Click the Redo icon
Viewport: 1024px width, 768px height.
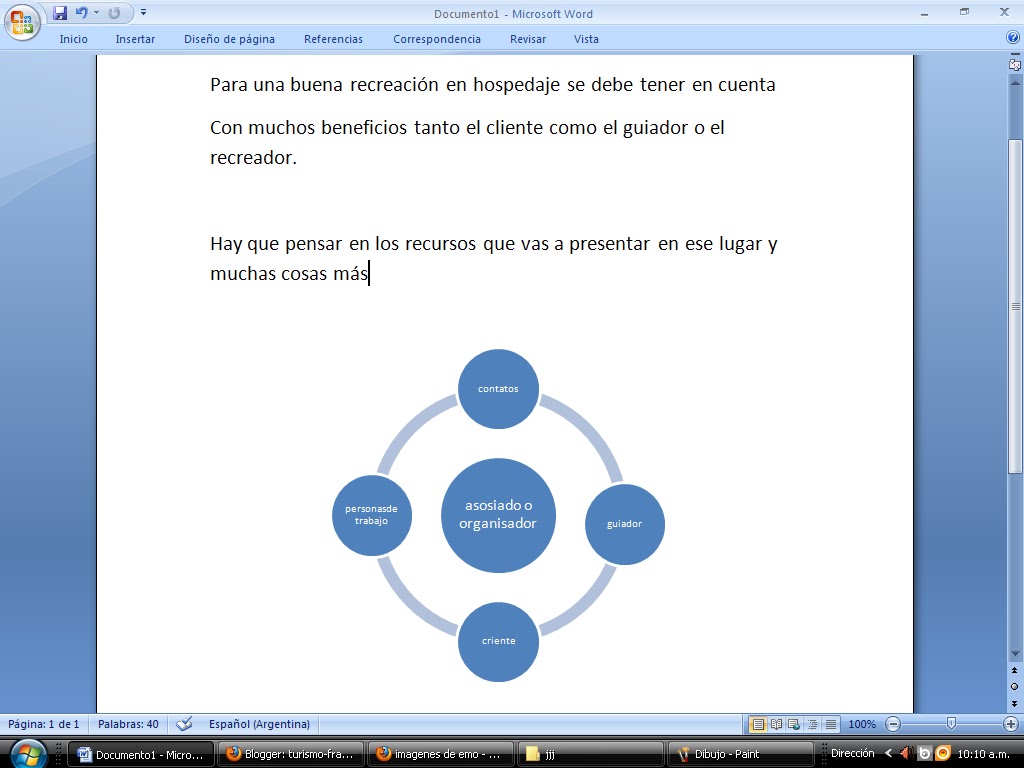[114, 13]
